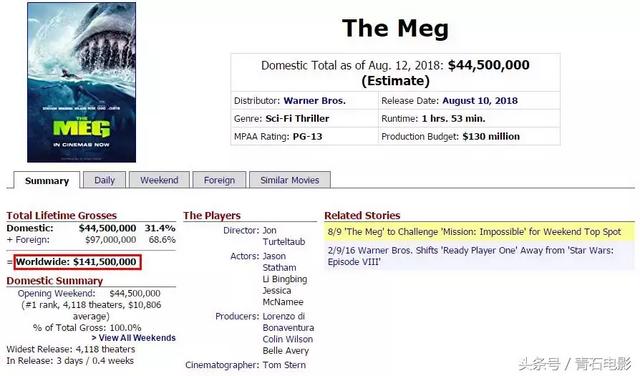The height and width of the screenshot is (376, 640).
Task: Click the August 10, 2018 release date link
Action: click(x=480, y=101)
